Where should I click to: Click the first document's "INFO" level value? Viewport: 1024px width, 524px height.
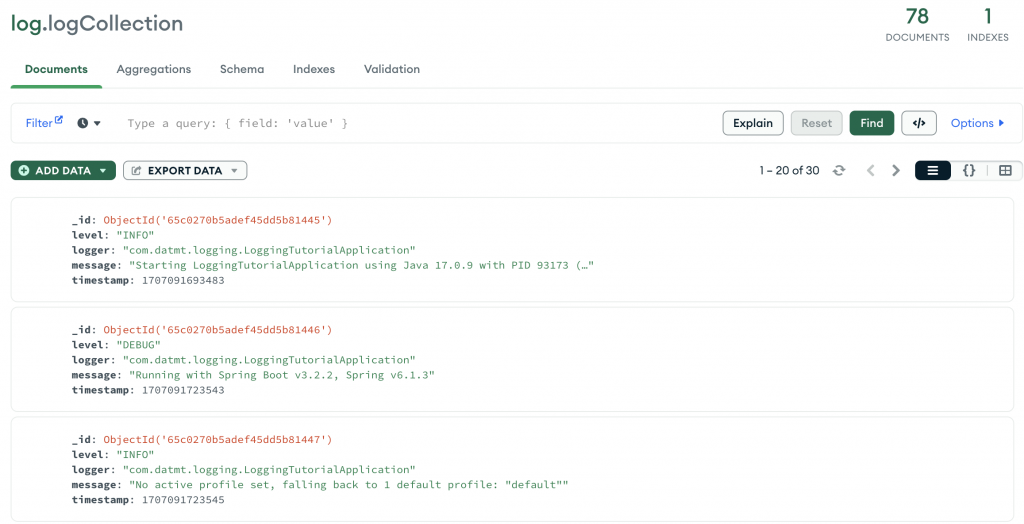pos(135,235)
